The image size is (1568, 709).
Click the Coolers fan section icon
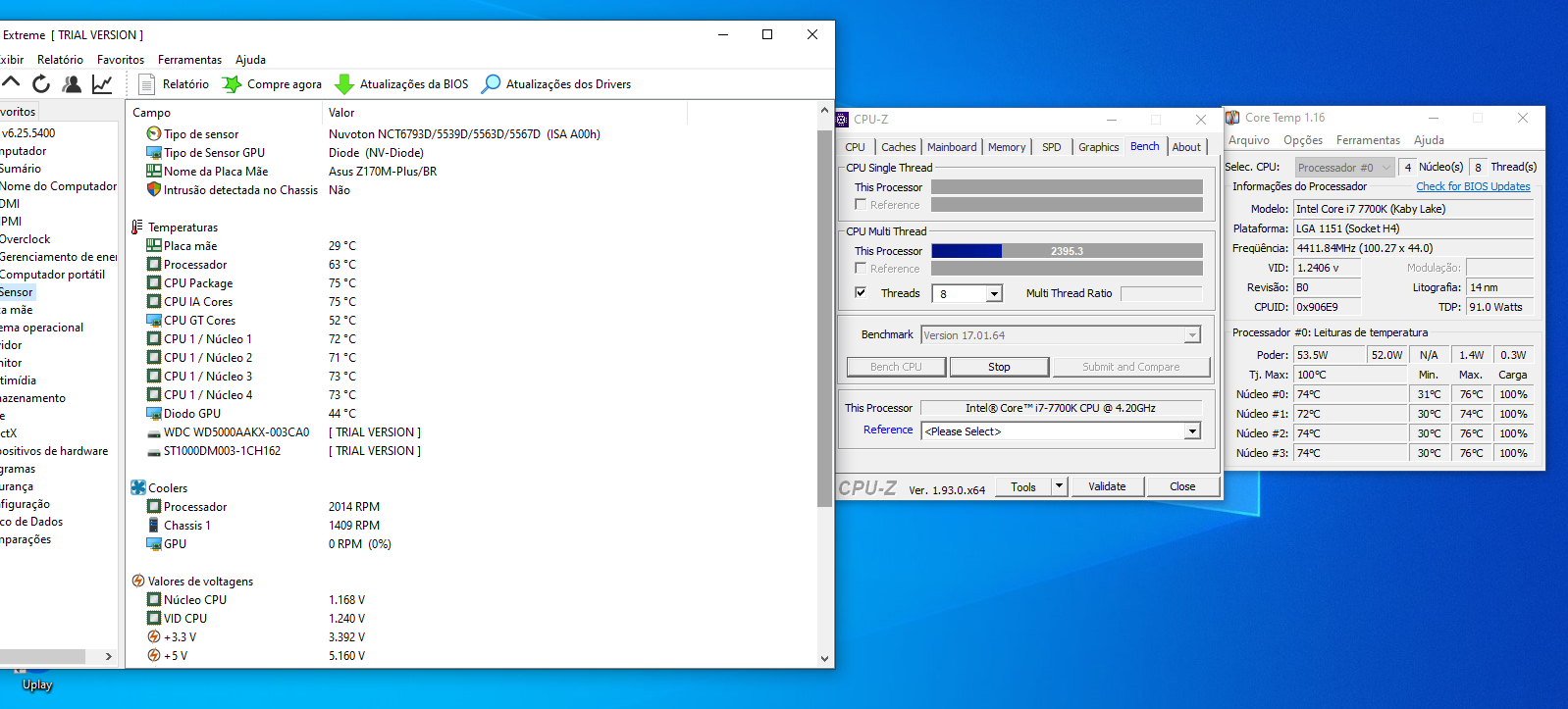tap(138, 488)
